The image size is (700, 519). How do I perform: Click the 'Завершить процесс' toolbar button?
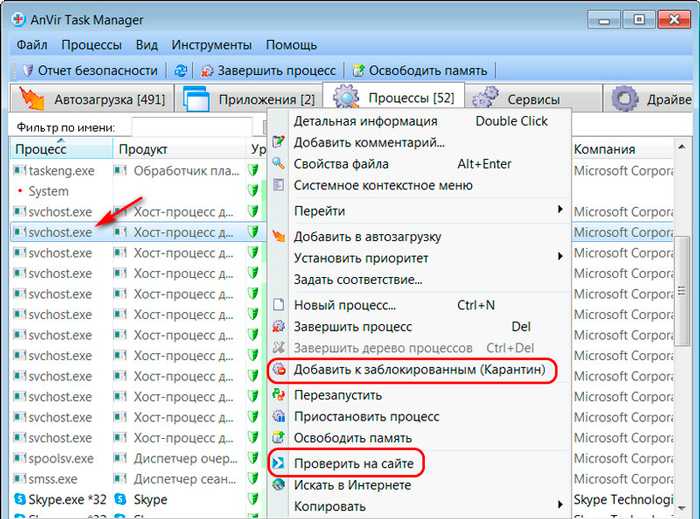[x=268, y=71]
